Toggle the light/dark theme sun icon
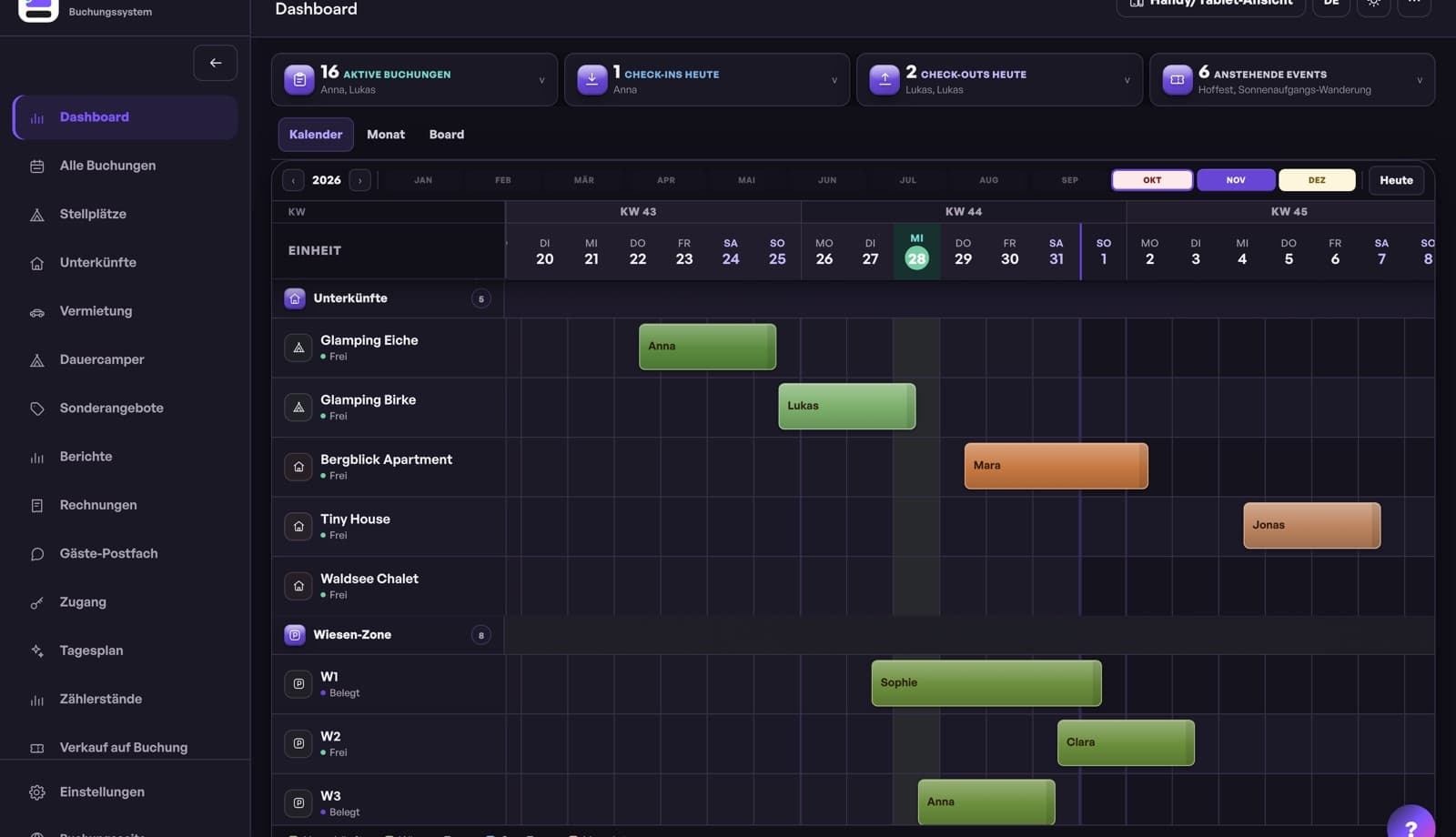 (1373, 4)
